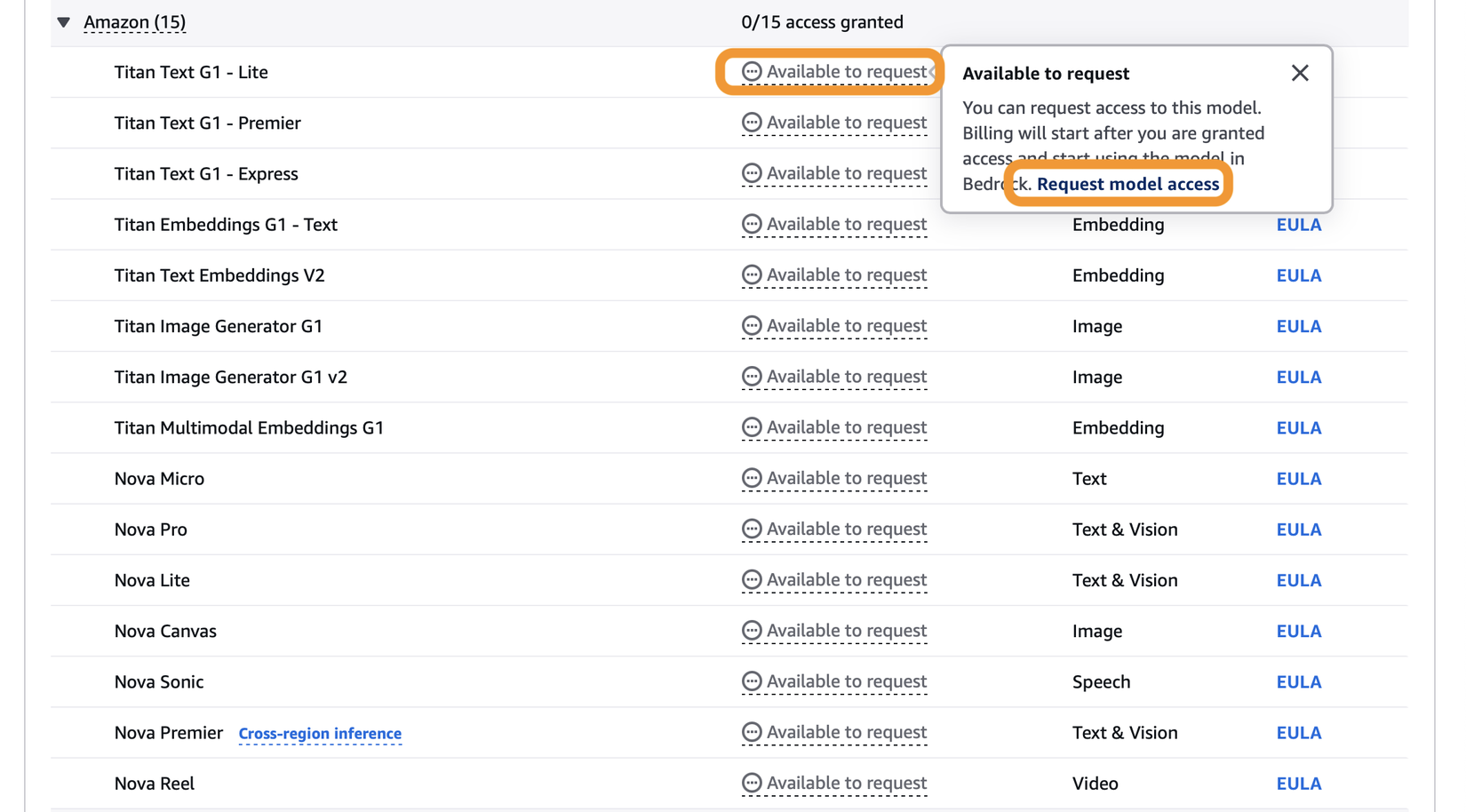Open EULA for Titan Text Embeddings V2
Image resolution: width=1466 pixels, height=812 pixels.
(1298, 275)
